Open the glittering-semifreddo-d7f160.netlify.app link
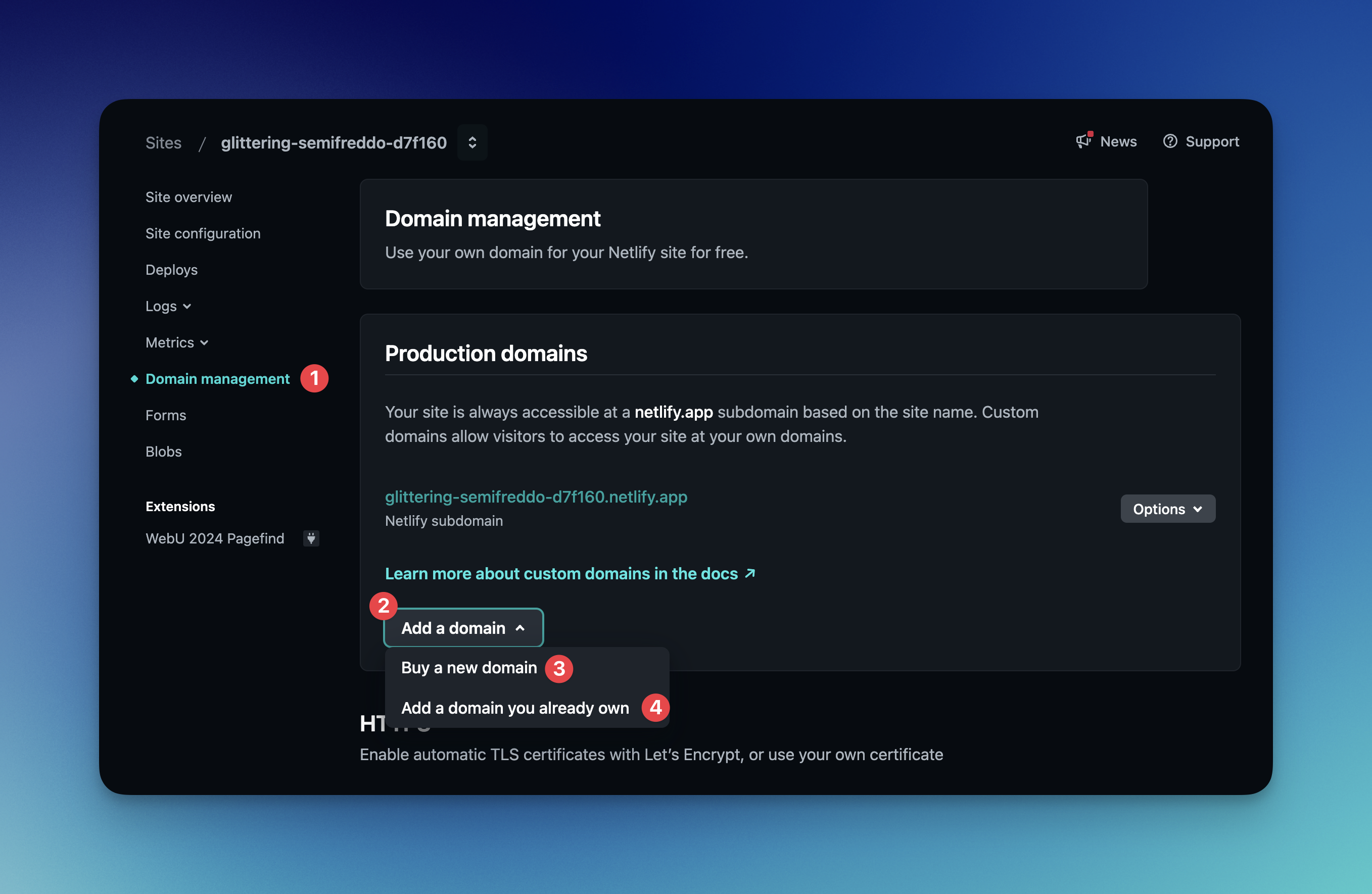 536,496
